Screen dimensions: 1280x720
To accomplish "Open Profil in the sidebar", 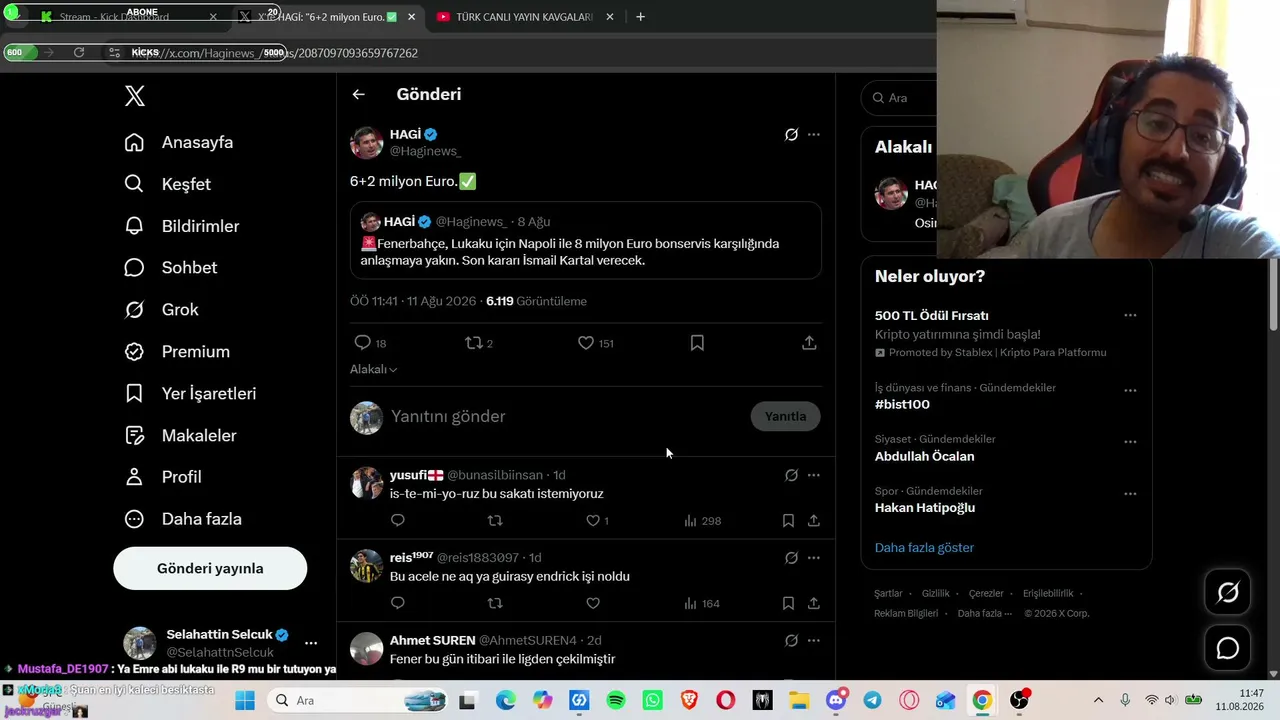I will point(163,477).
